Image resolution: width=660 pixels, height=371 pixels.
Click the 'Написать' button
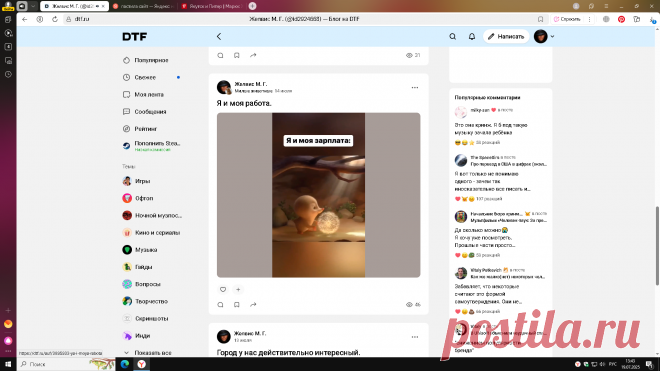[x=506, y=37]
